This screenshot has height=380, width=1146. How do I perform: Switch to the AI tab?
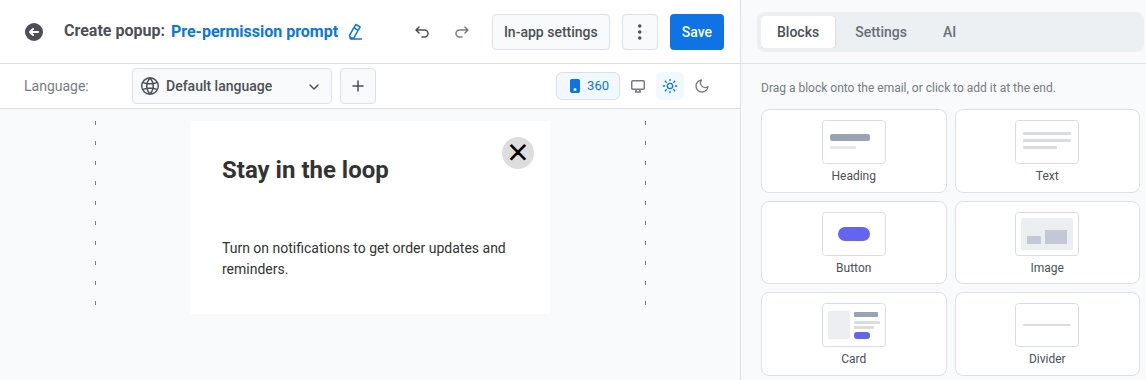[x=949, y=32]
